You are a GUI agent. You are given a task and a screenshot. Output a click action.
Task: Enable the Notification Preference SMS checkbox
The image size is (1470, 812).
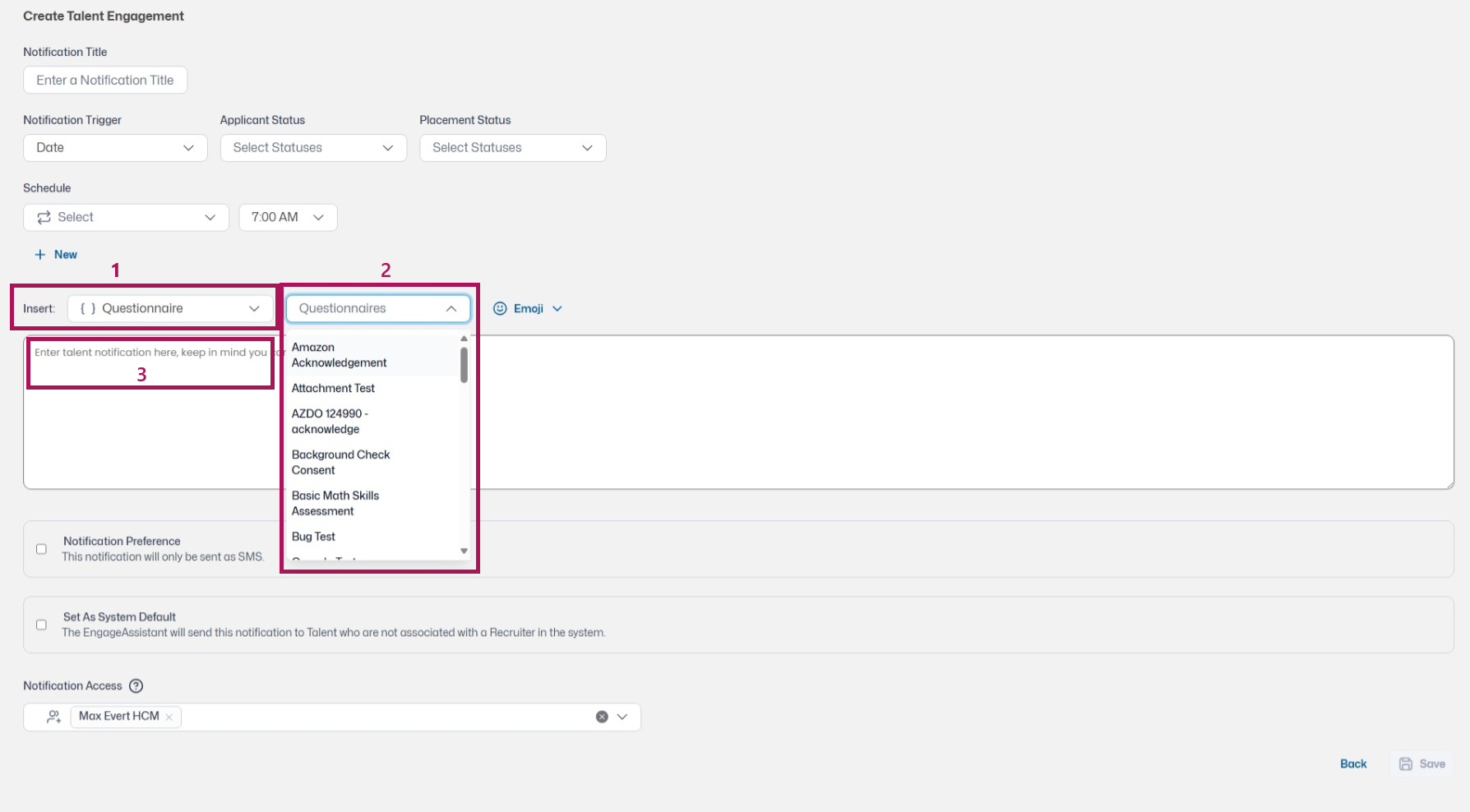click(41, 549)
